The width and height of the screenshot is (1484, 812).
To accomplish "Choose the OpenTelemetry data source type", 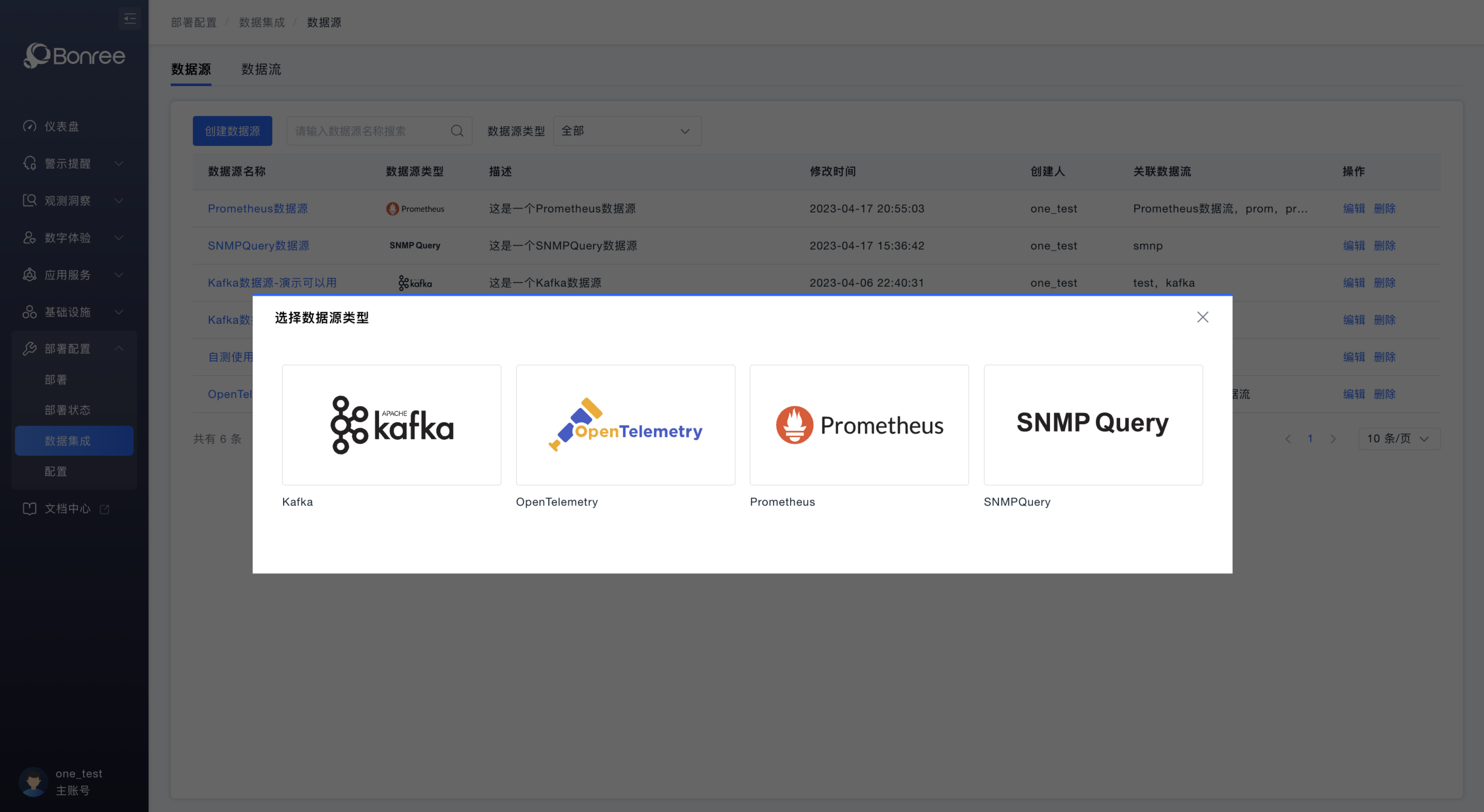I will [x=625, y=424].
